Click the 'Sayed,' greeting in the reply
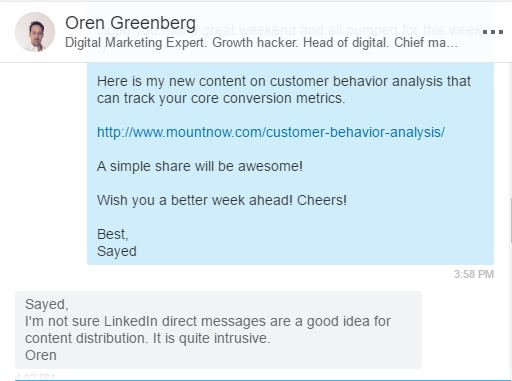The height and width of the screenshot is (381, 512). (x=46, y=304)
